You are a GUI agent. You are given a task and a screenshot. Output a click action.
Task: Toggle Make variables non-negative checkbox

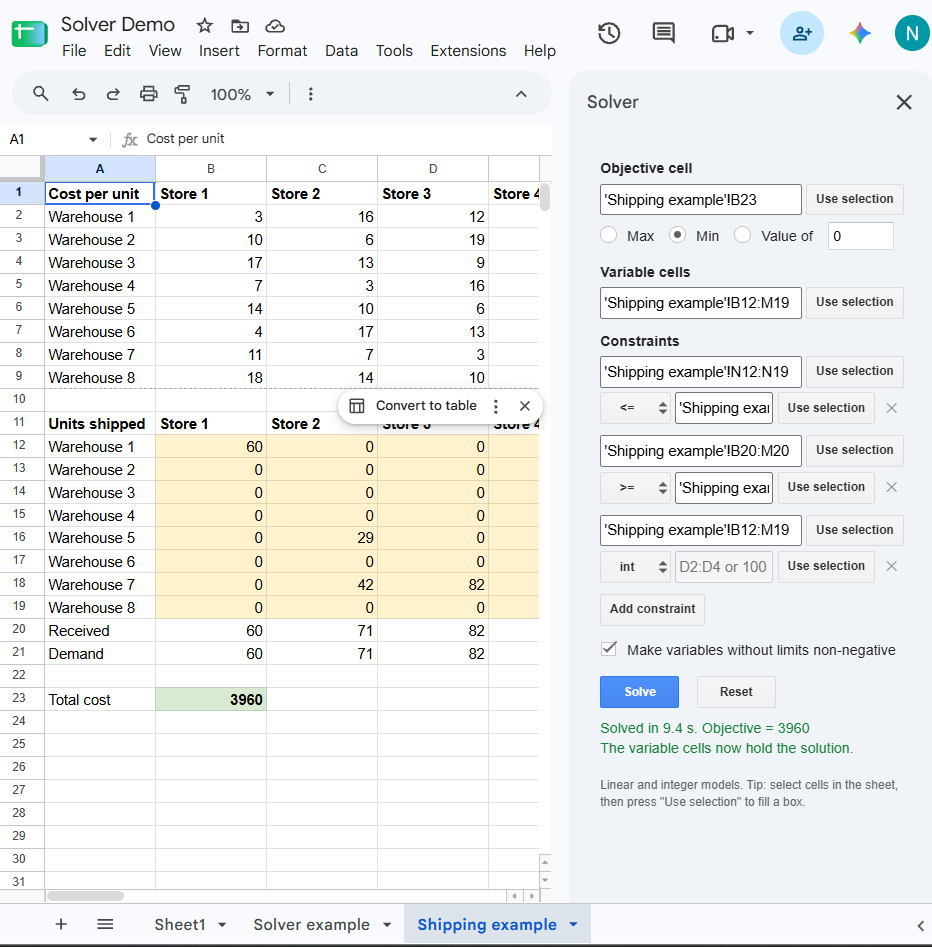[x=609, y=649]
